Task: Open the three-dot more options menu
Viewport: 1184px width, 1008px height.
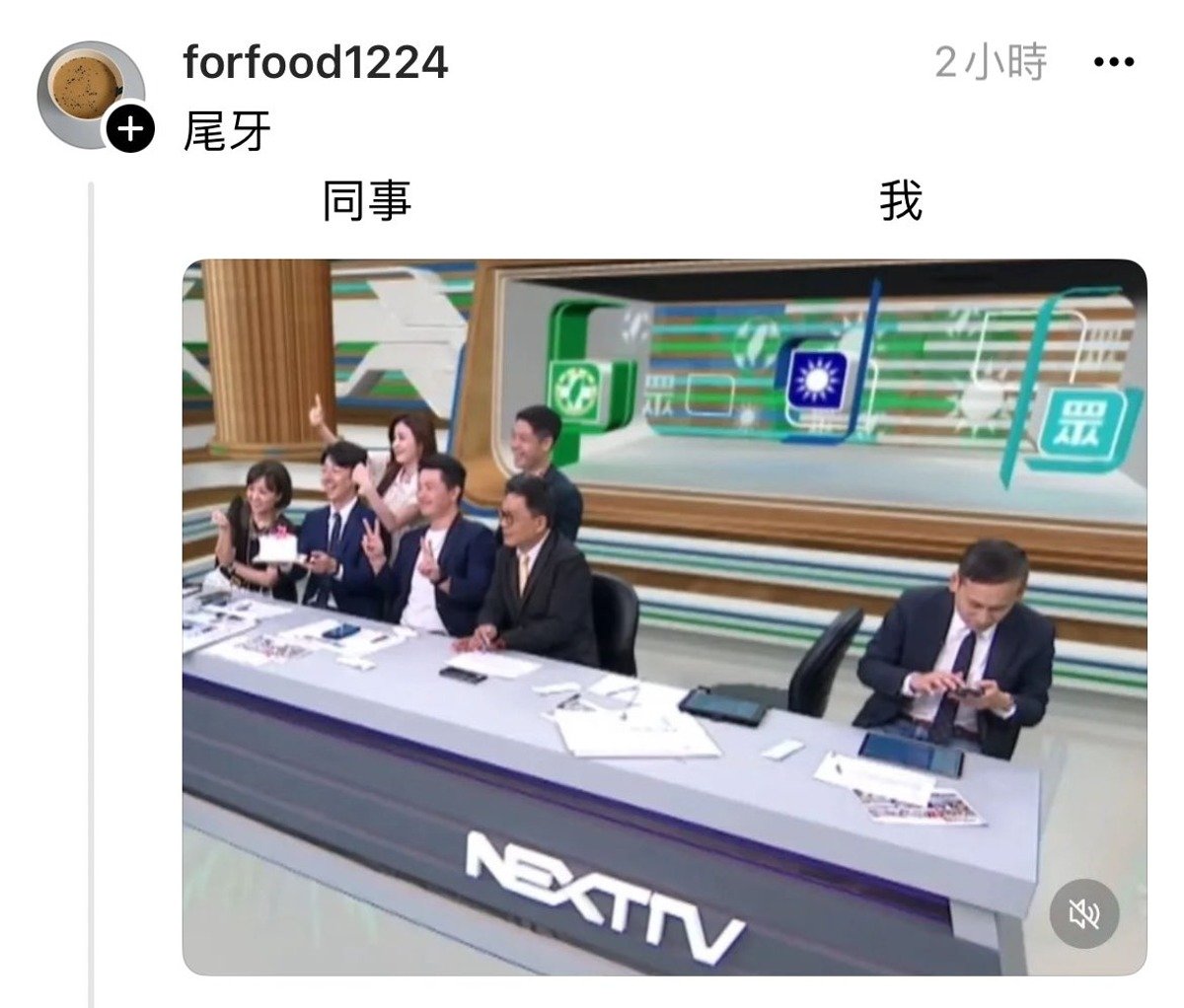Action: click(1115, 63)
